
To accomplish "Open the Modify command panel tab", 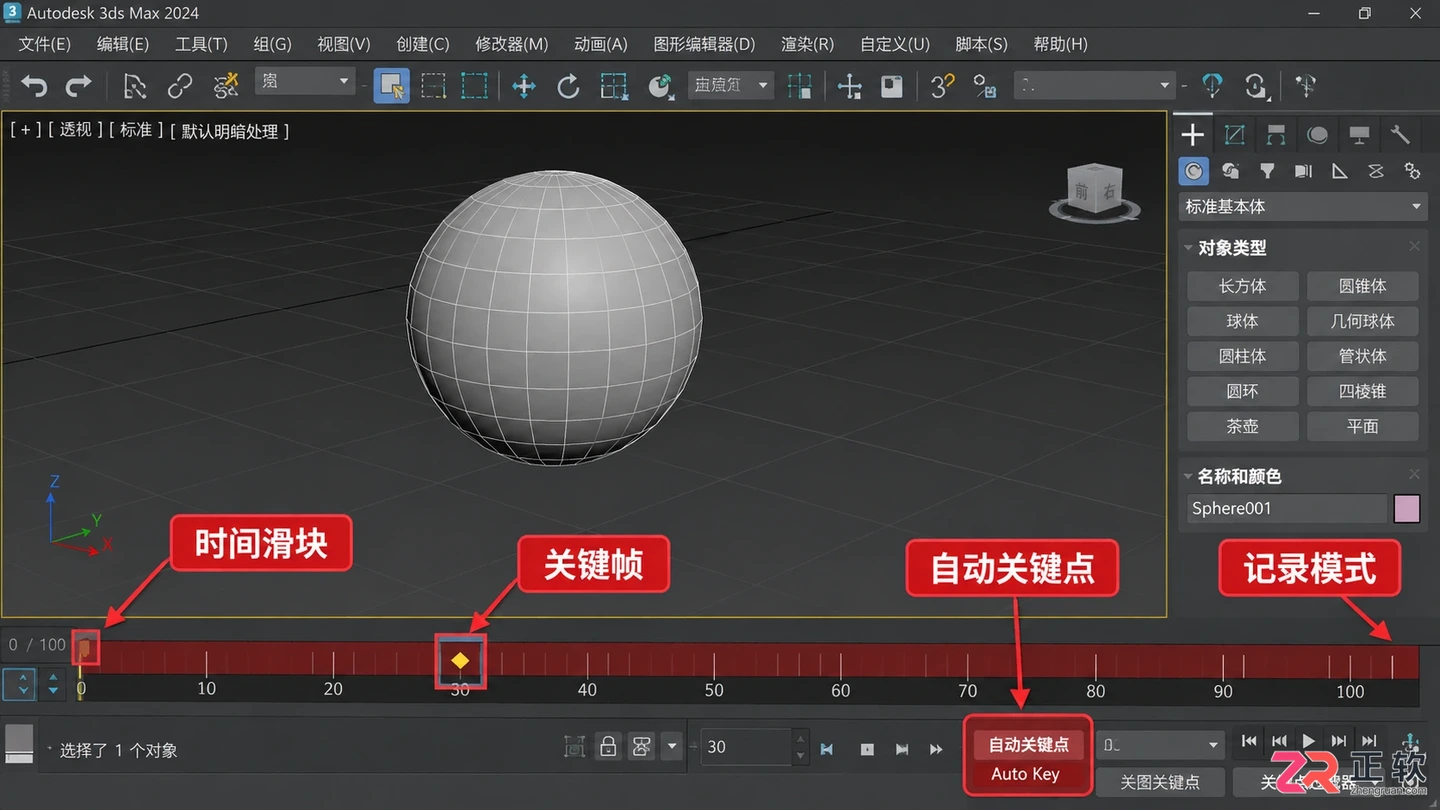I will (1235, 135).
